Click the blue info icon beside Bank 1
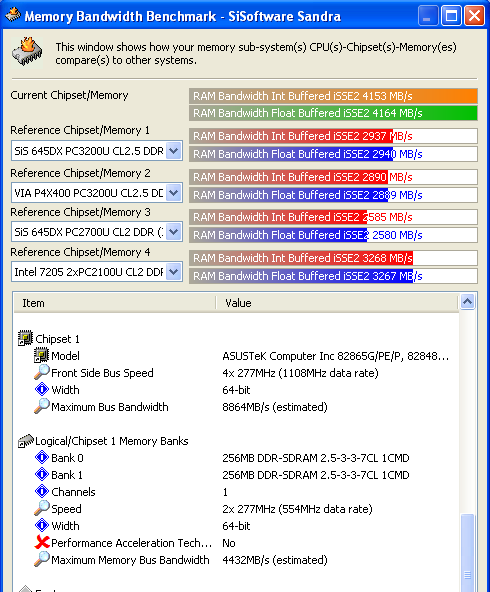 (42, 474)
